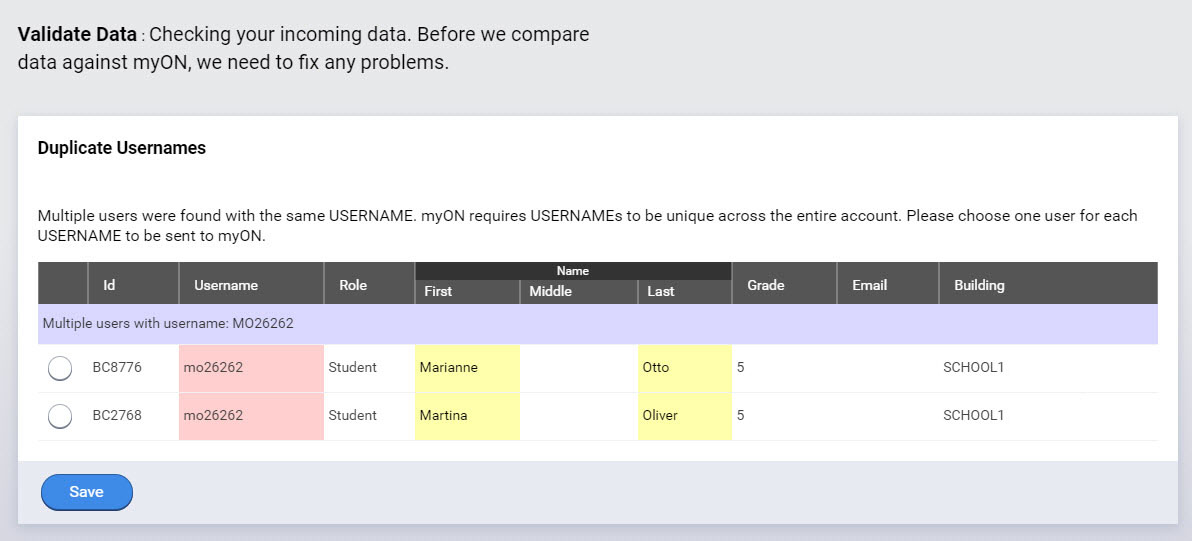
Task: Click the Name group header
Action: click(573, 271)
